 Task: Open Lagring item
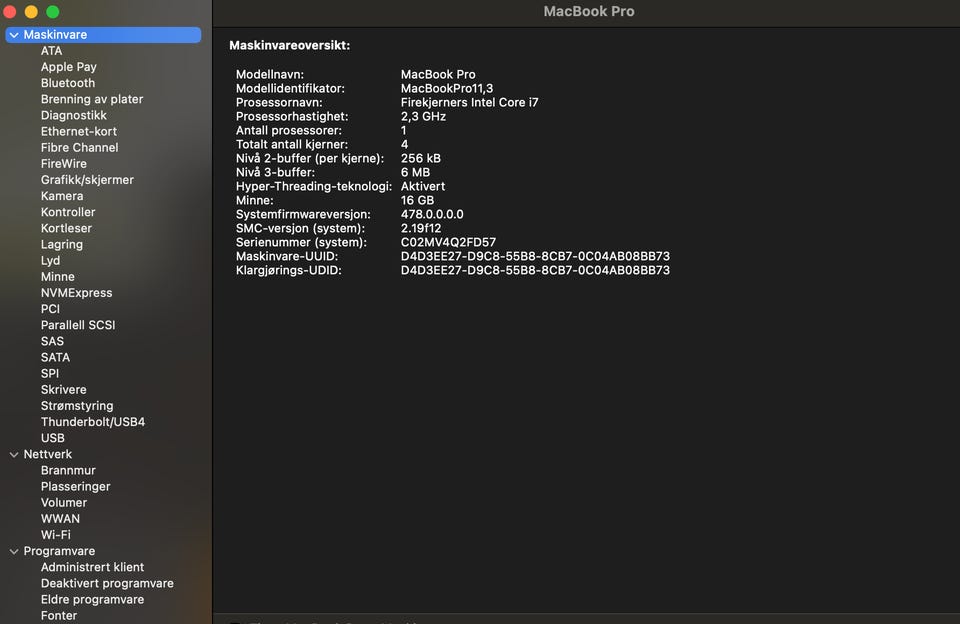(x=62, y=244)
